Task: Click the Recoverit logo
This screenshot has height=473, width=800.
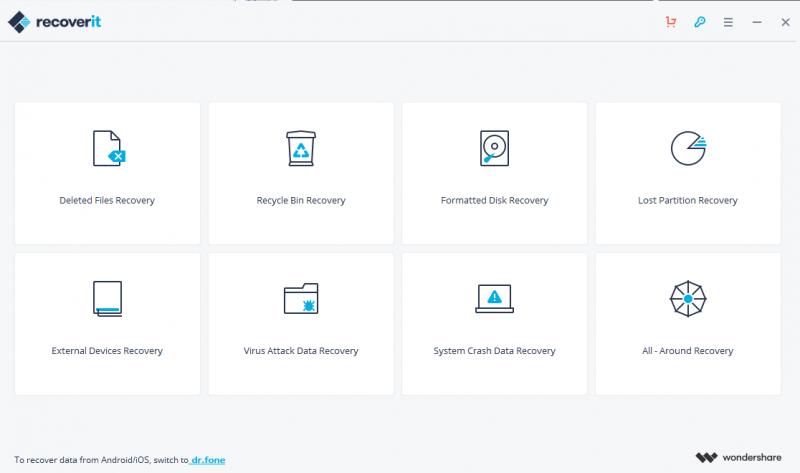Action: pyautogui.click(x=54, y=22)
